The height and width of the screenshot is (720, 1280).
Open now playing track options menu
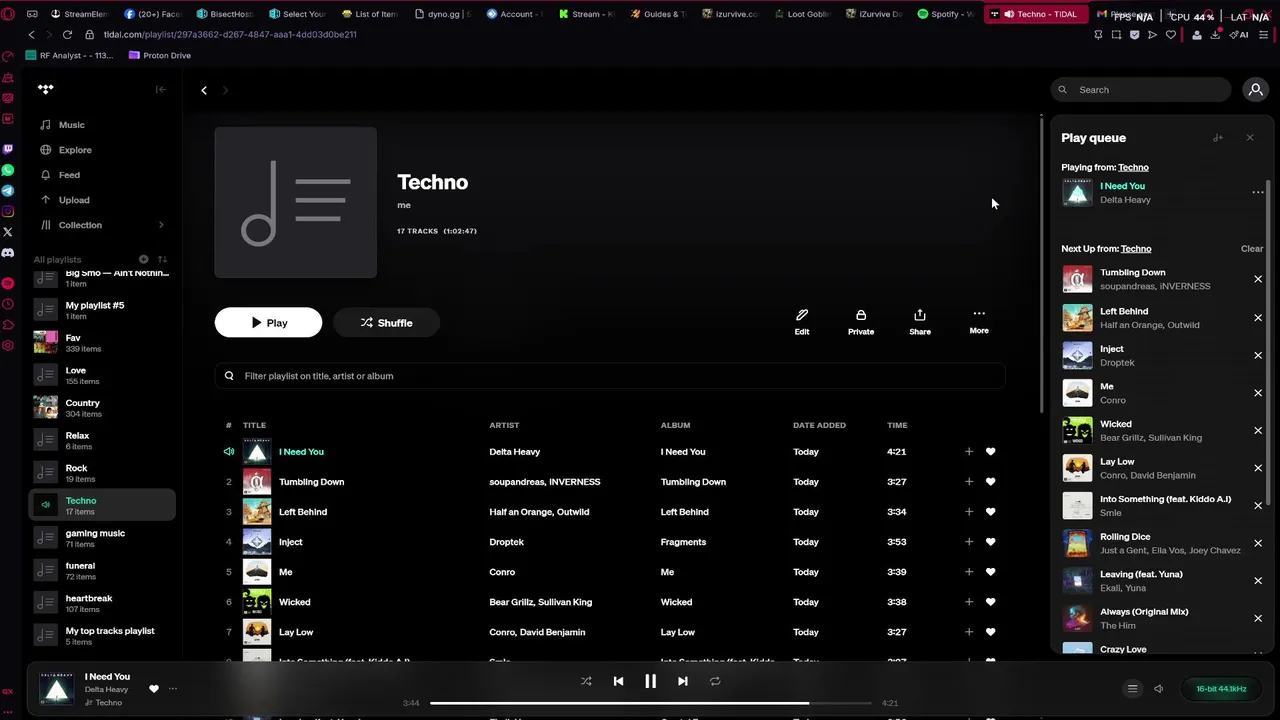pyautogui.click(x=173, y=689)
